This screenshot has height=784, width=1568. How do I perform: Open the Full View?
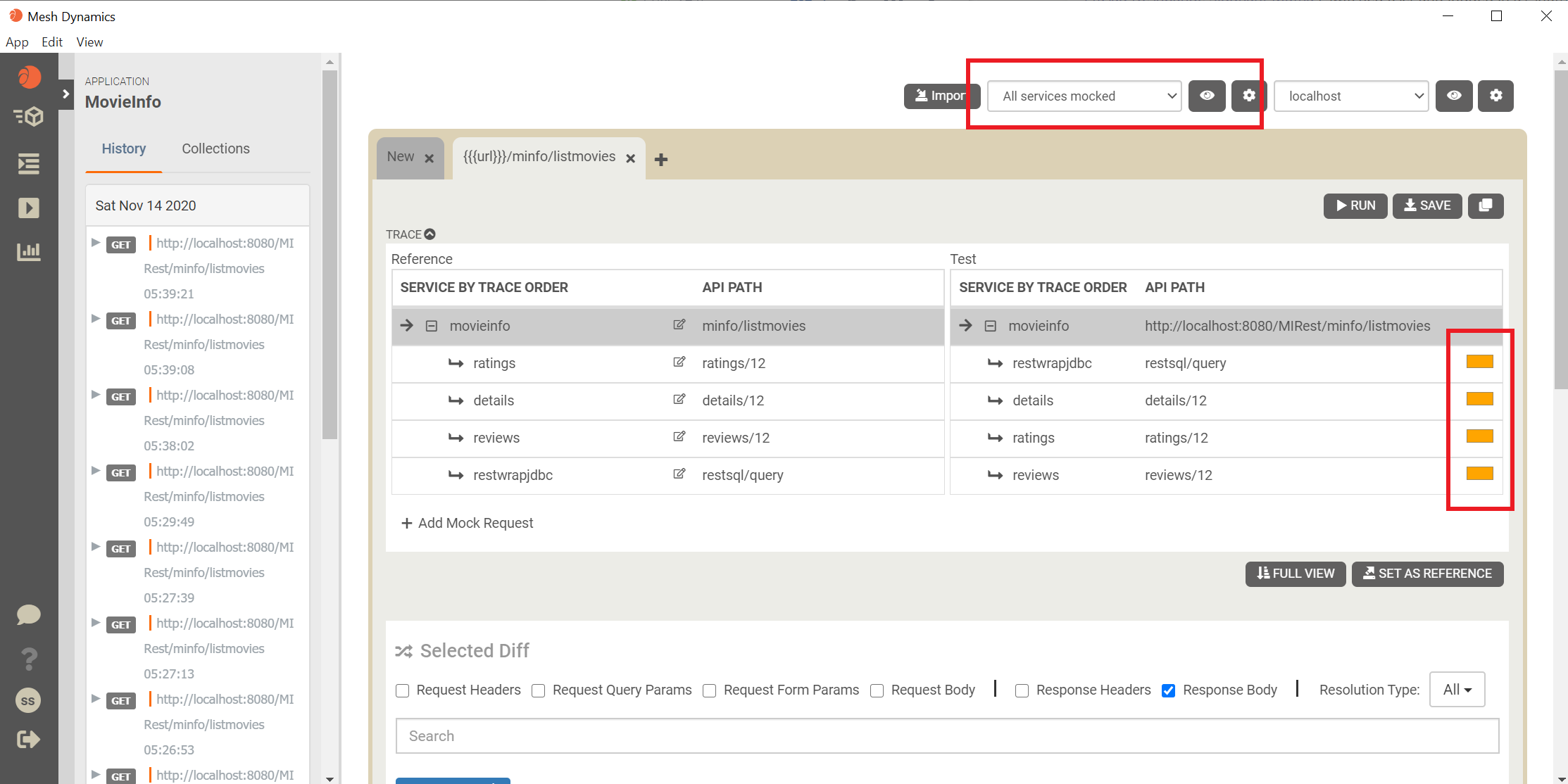pyautogui.click(x=1296, y=574)
